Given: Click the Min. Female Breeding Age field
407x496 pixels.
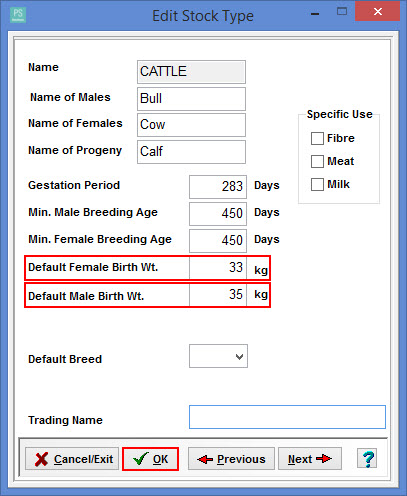Looking at the screenshot, I should 218,241.
